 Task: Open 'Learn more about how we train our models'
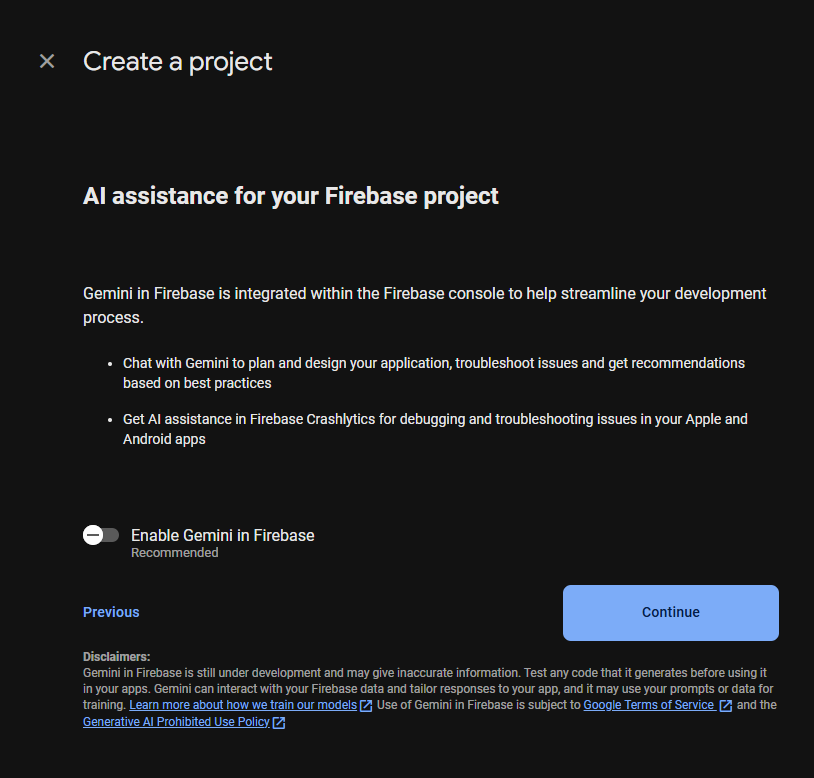243,705
